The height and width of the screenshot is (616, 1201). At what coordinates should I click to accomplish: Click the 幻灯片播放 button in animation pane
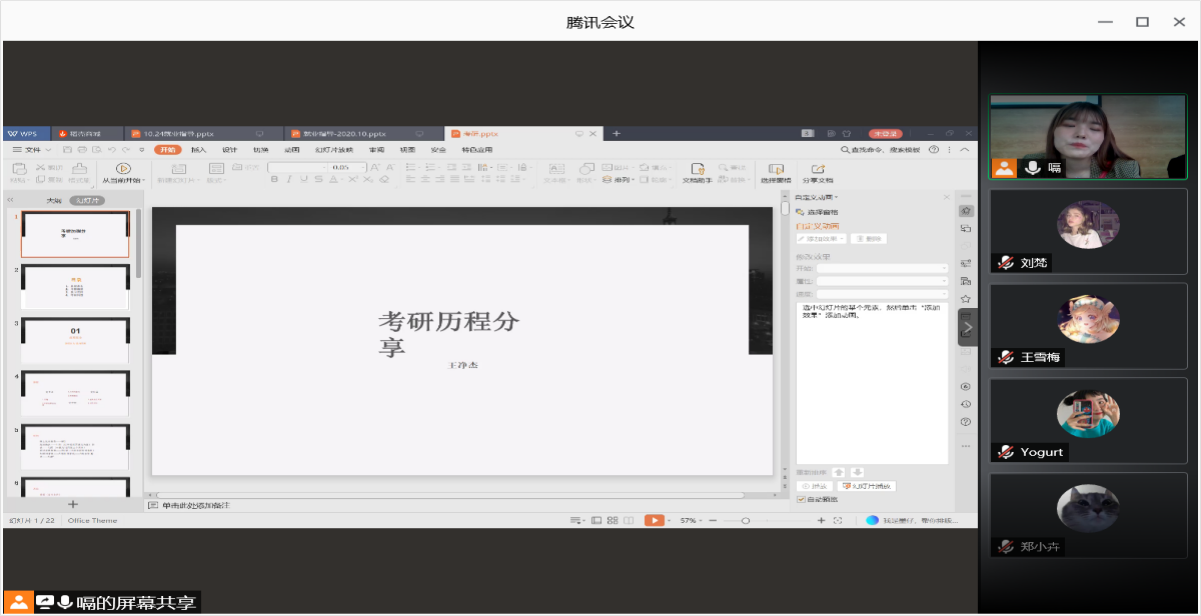[x=866, y=486]
